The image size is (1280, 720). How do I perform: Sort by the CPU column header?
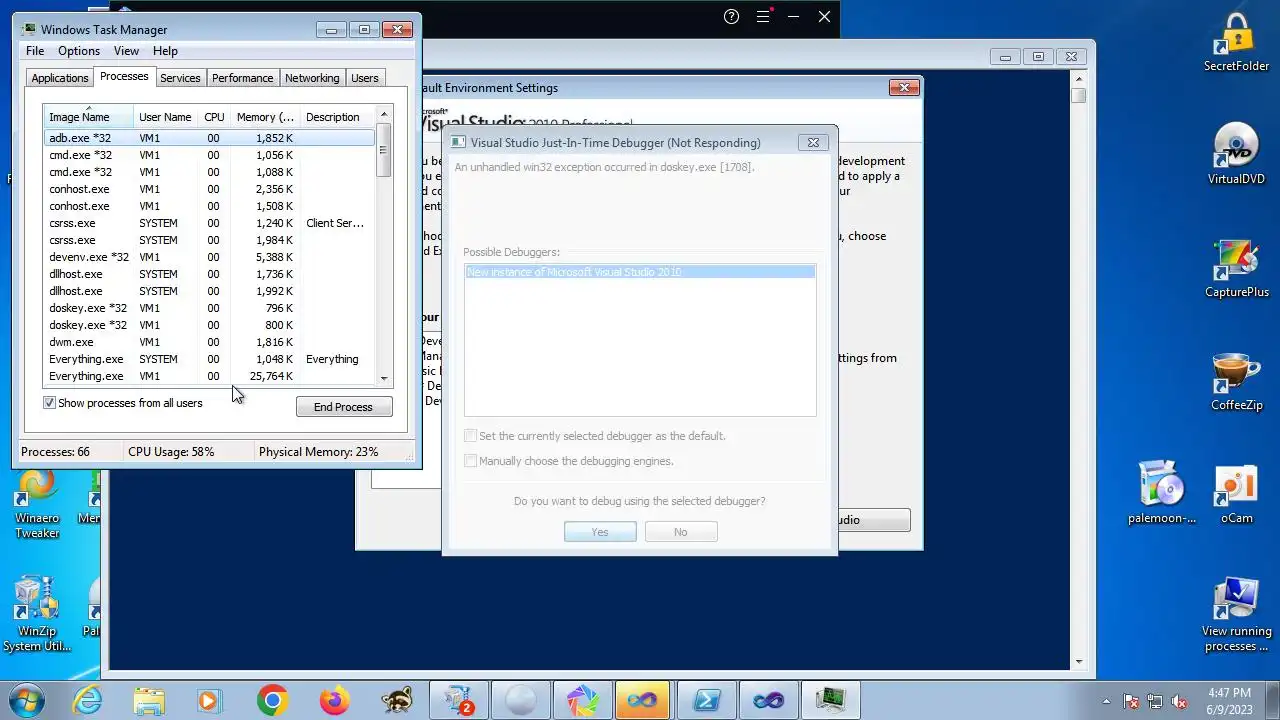[x=214, y=117]
